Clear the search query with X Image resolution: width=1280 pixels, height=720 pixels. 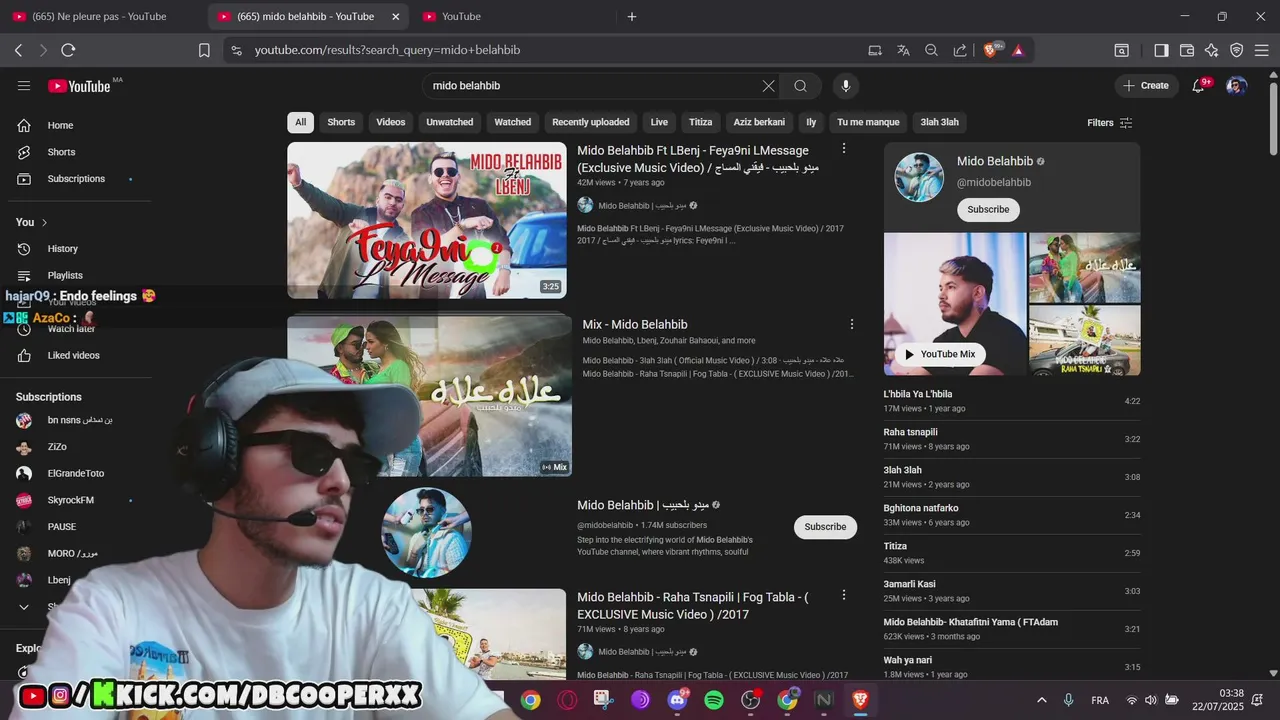tap(768, 86)
